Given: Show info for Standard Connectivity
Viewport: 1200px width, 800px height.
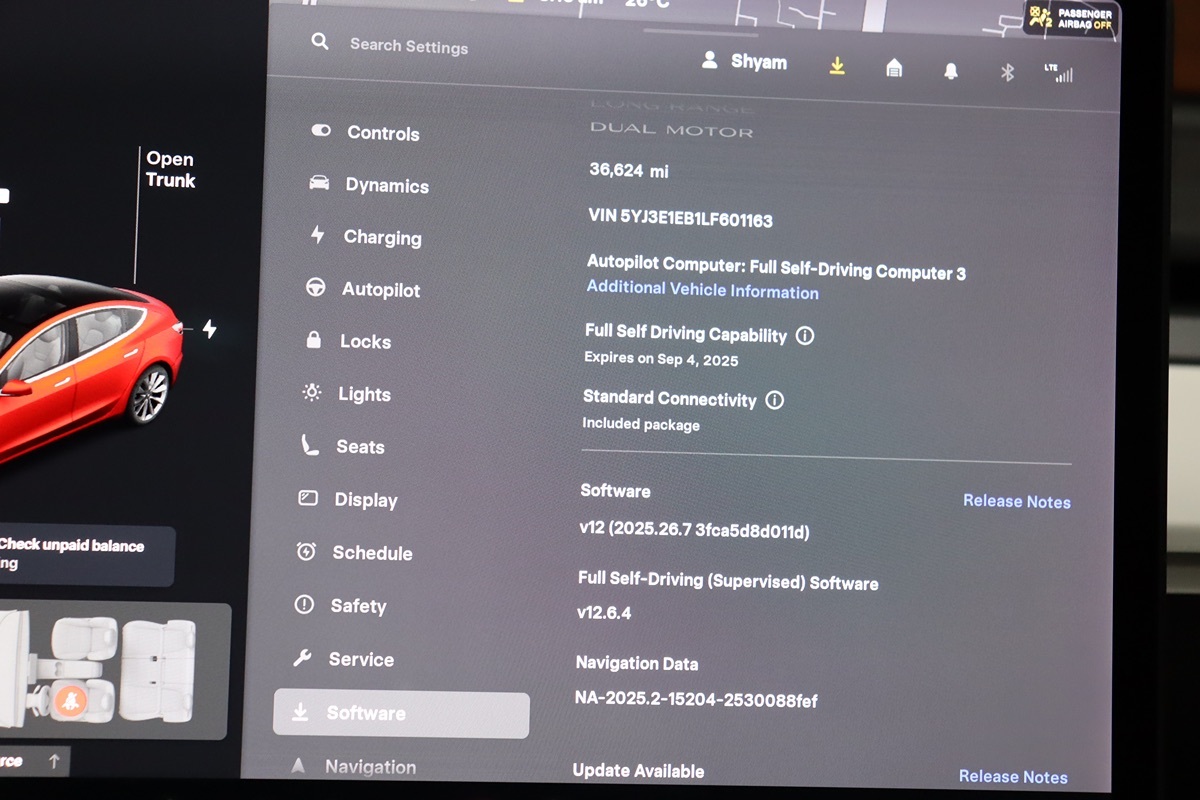Looking at the screenshot, I should tap(774, 400).
